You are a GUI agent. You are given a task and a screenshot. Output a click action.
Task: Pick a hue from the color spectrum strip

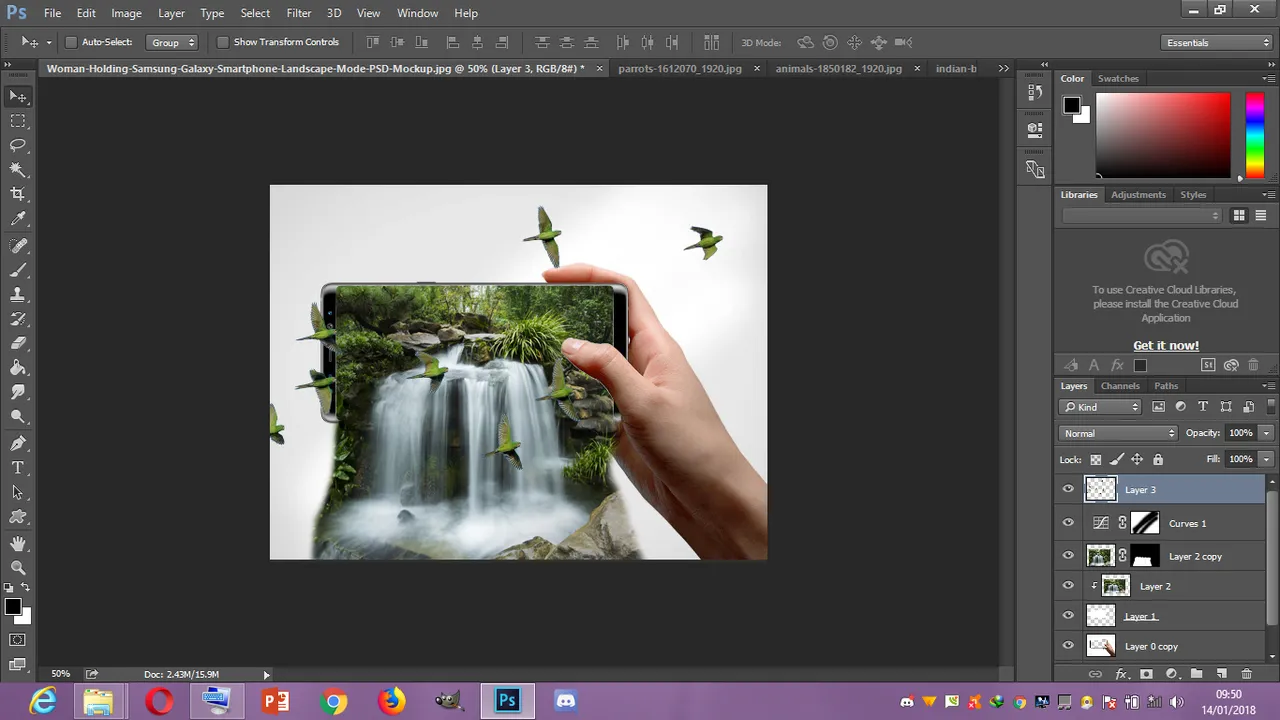tap(1254, 135)
